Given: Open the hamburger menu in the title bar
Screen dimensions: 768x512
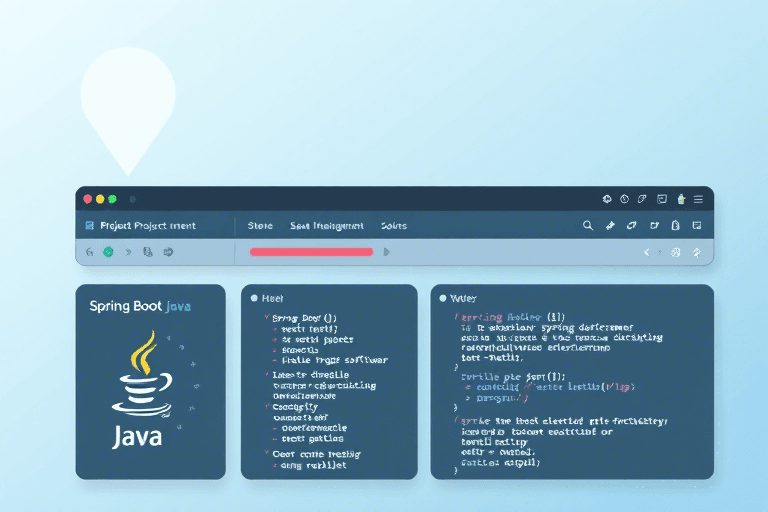Looking at the screenshot, I should 698,199.
